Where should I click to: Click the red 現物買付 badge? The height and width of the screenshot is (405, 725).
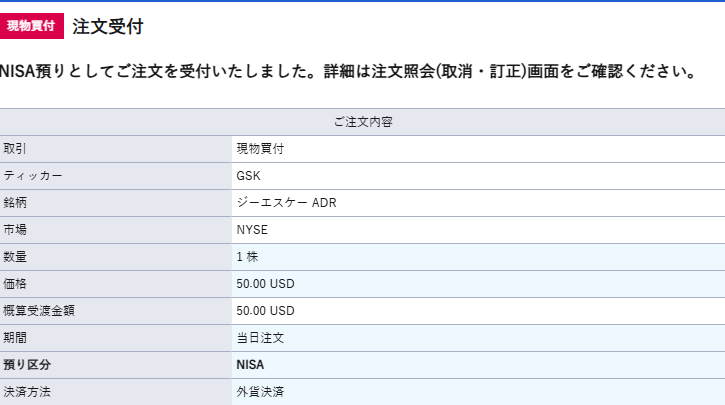[x=31, y=26]
